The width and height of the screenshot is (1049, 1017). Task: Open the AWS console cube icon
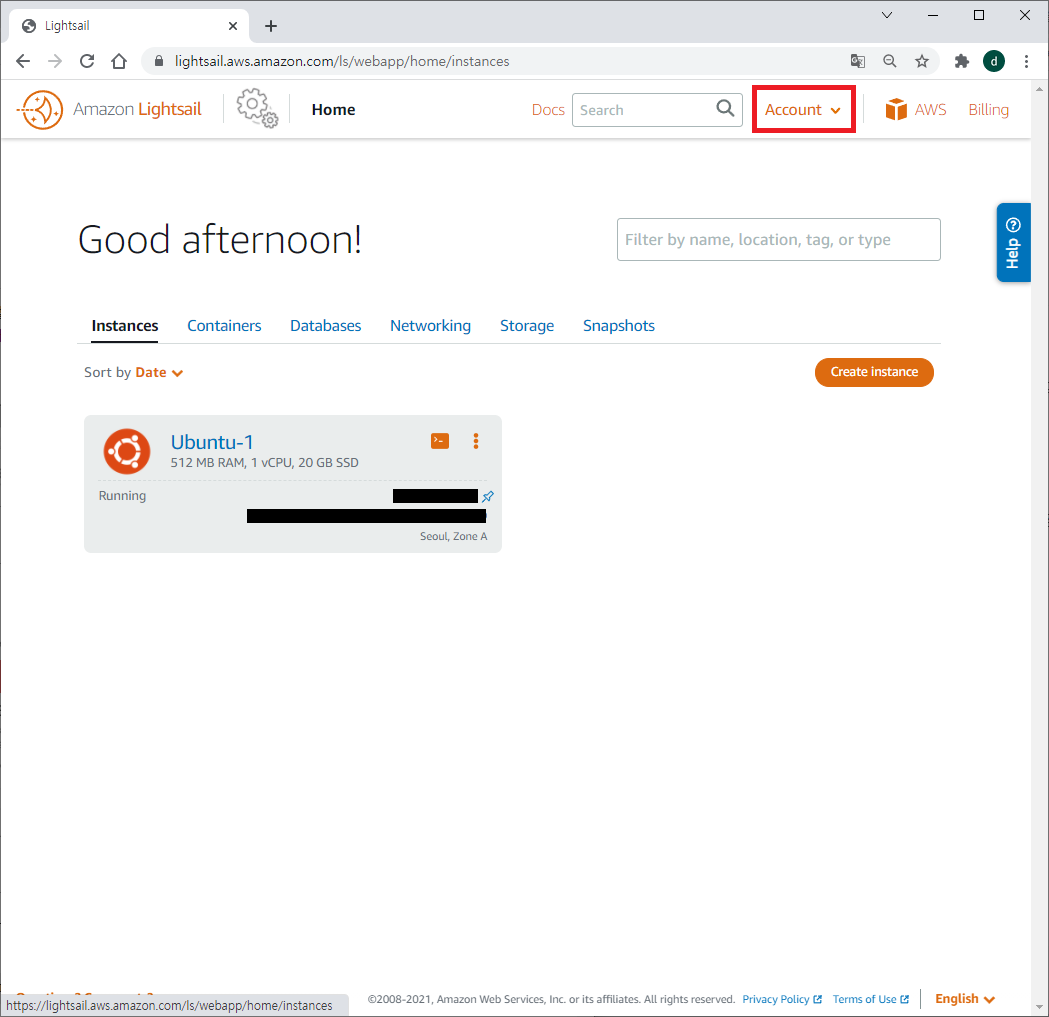[x=896, y=109]
